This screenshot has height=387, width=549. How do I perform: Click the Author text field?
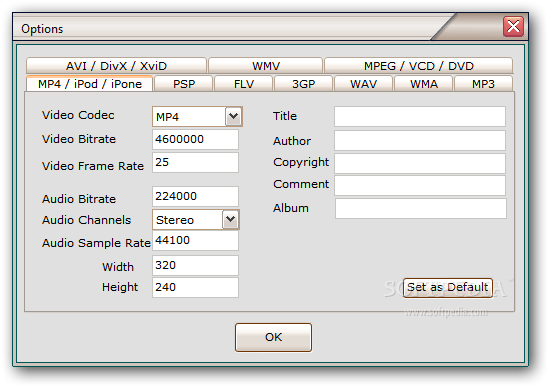coord(420,140)
